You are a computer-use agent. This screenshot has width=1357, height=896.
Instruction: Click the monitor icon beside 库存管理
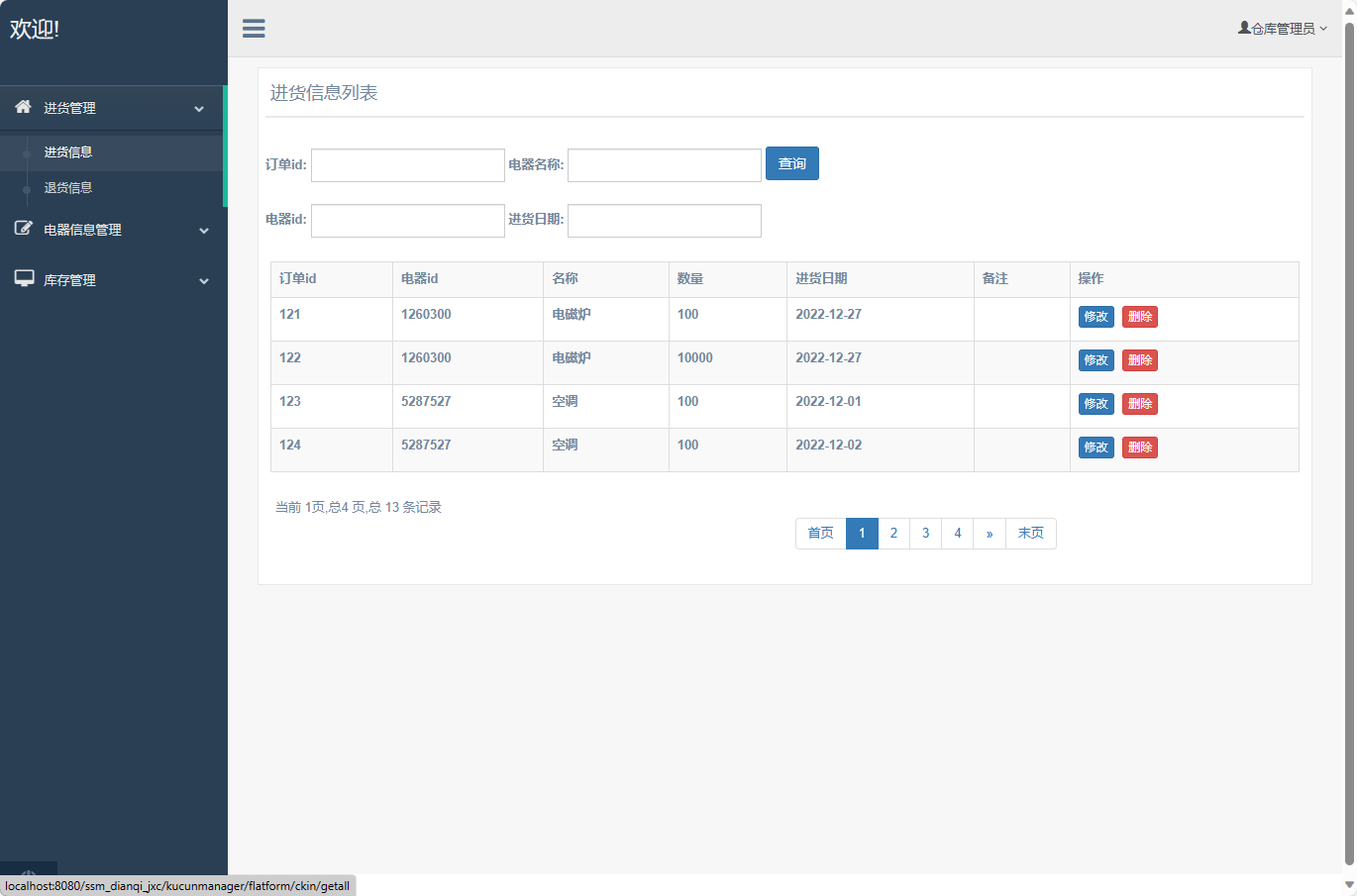(x=24, y=279)
